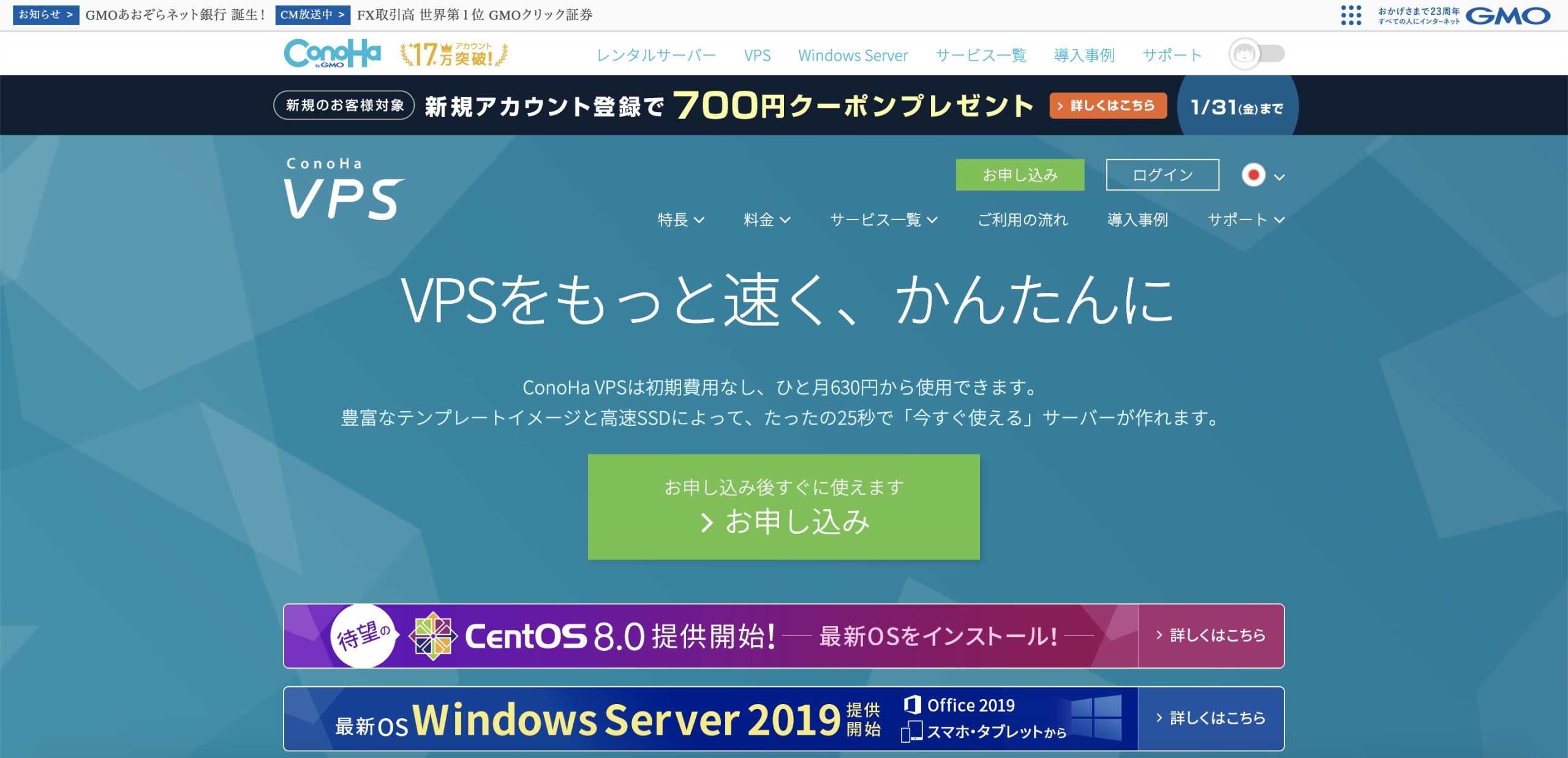Click the Japan flag language icon

(1253, 175)
